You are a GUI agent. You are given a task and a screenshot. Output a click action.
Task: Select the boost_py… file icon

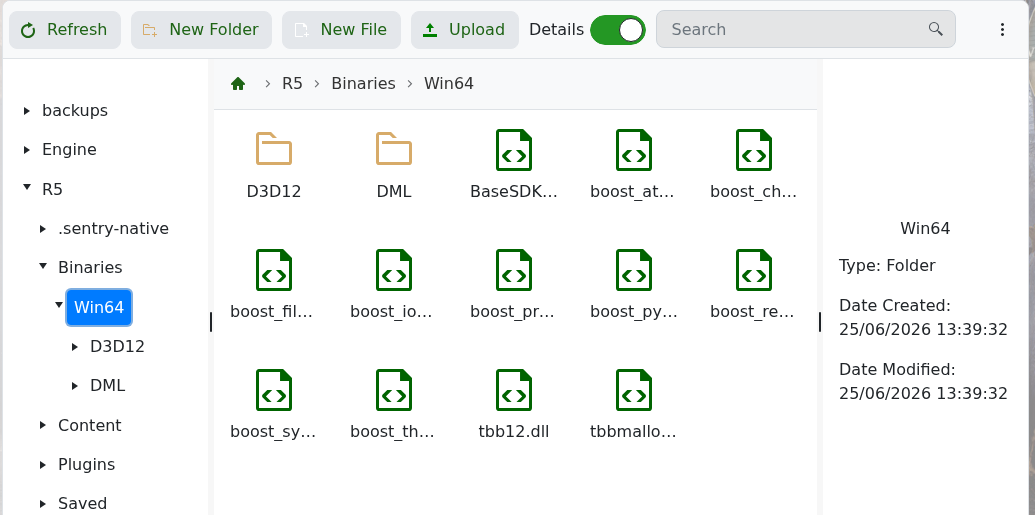[634, 270]
